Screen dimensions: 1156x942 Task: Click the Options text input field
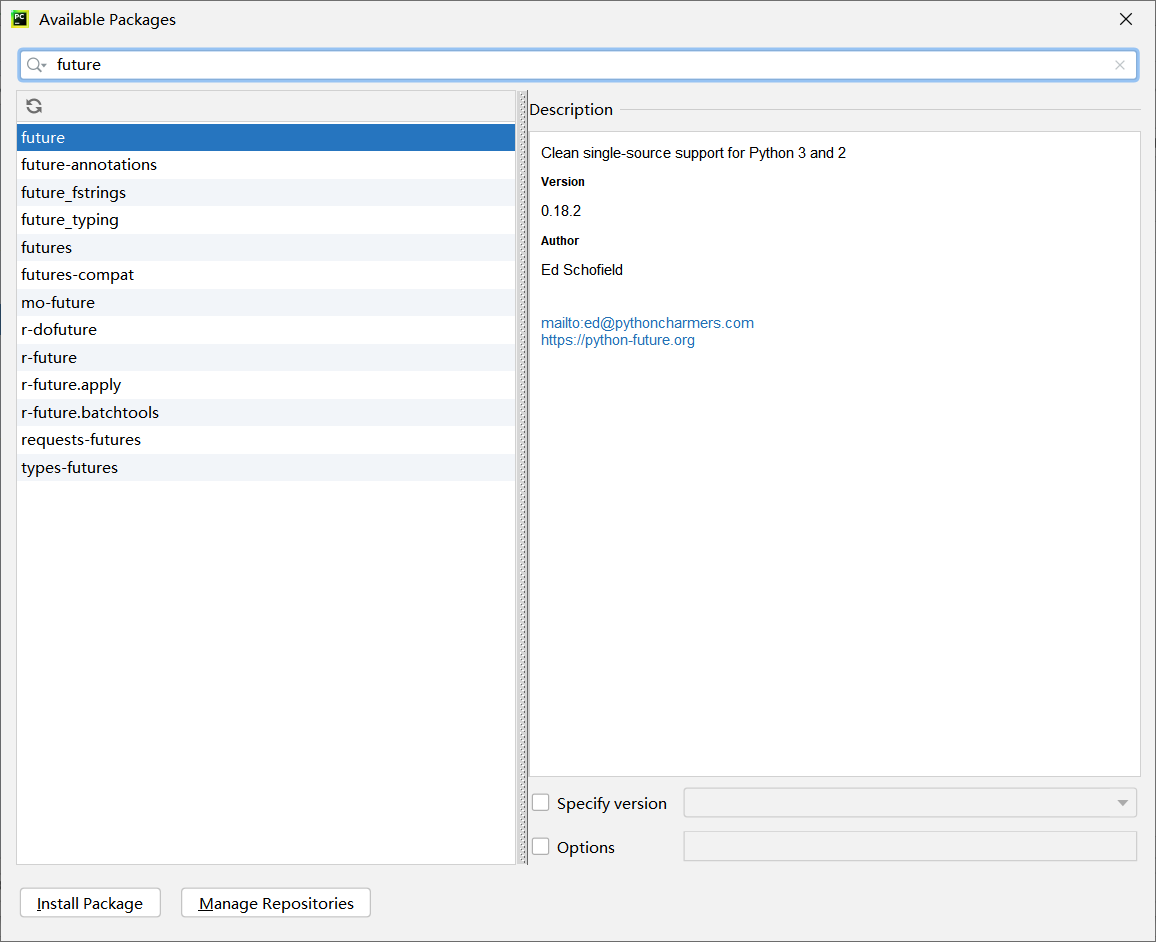[910, 846]
